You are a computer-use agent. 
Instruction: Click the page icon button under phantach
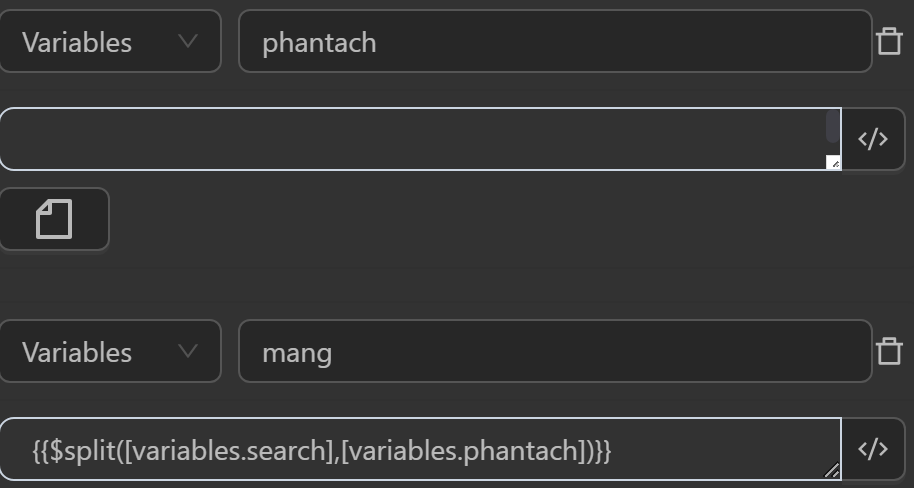(x=54, y=218)
